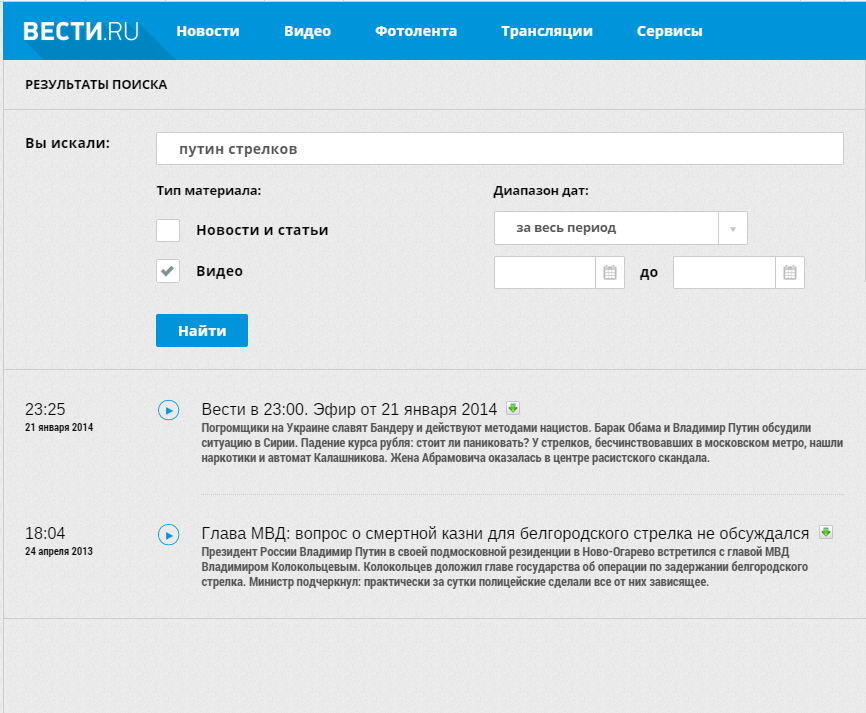Open the Вести в 23:00 Эфир headline
The image size is (866, 713).
tap(349, 409)
